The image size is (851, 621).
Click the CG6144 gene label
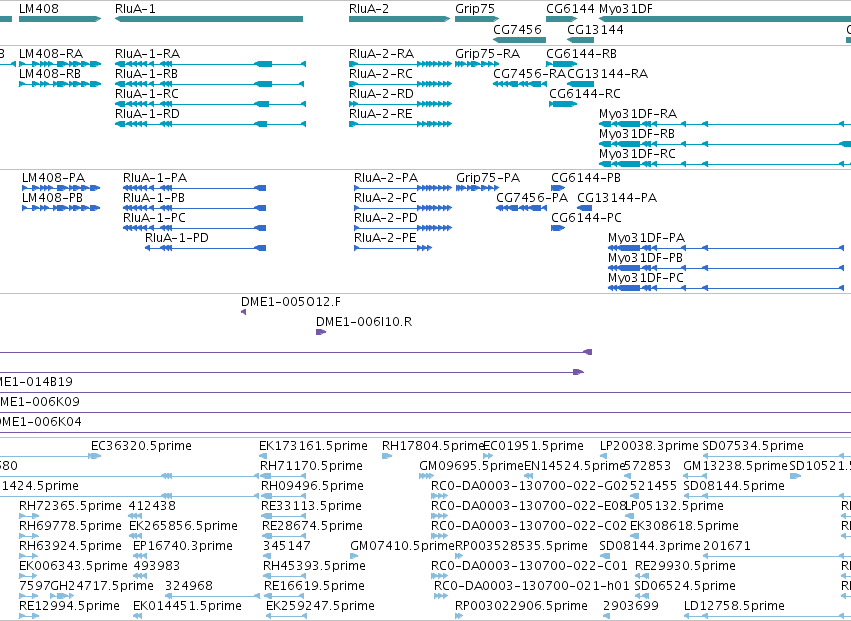(x=570, y=9)
